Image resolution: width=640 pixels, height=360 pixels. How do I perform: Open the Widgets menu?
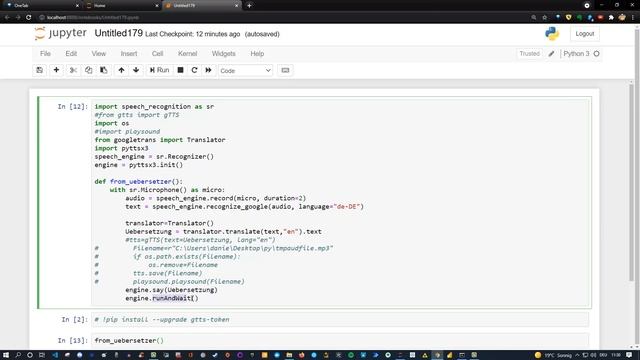[x=223, y=53]
